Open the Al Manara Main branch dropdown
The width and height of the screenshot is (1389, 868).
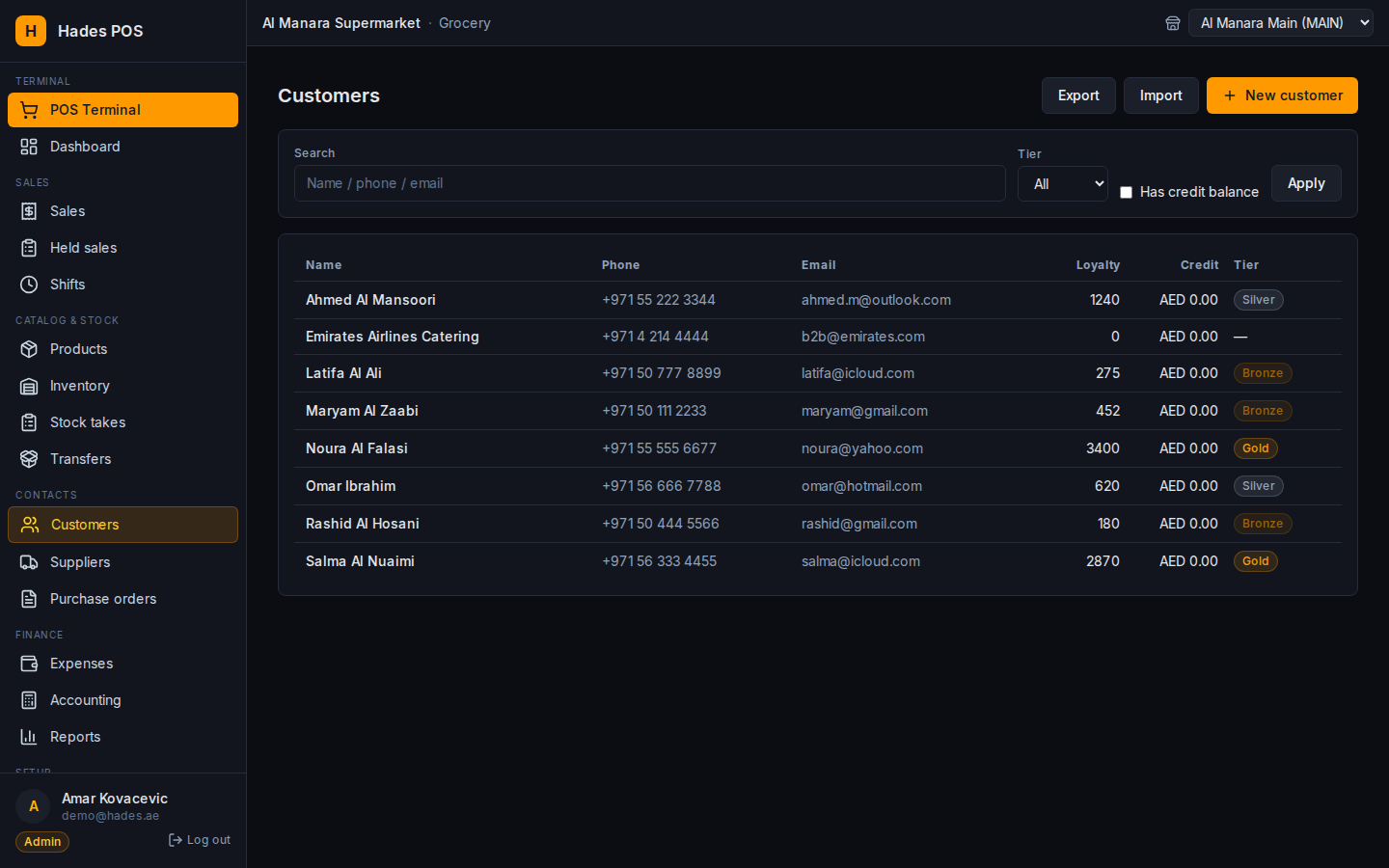[1281, 23]
